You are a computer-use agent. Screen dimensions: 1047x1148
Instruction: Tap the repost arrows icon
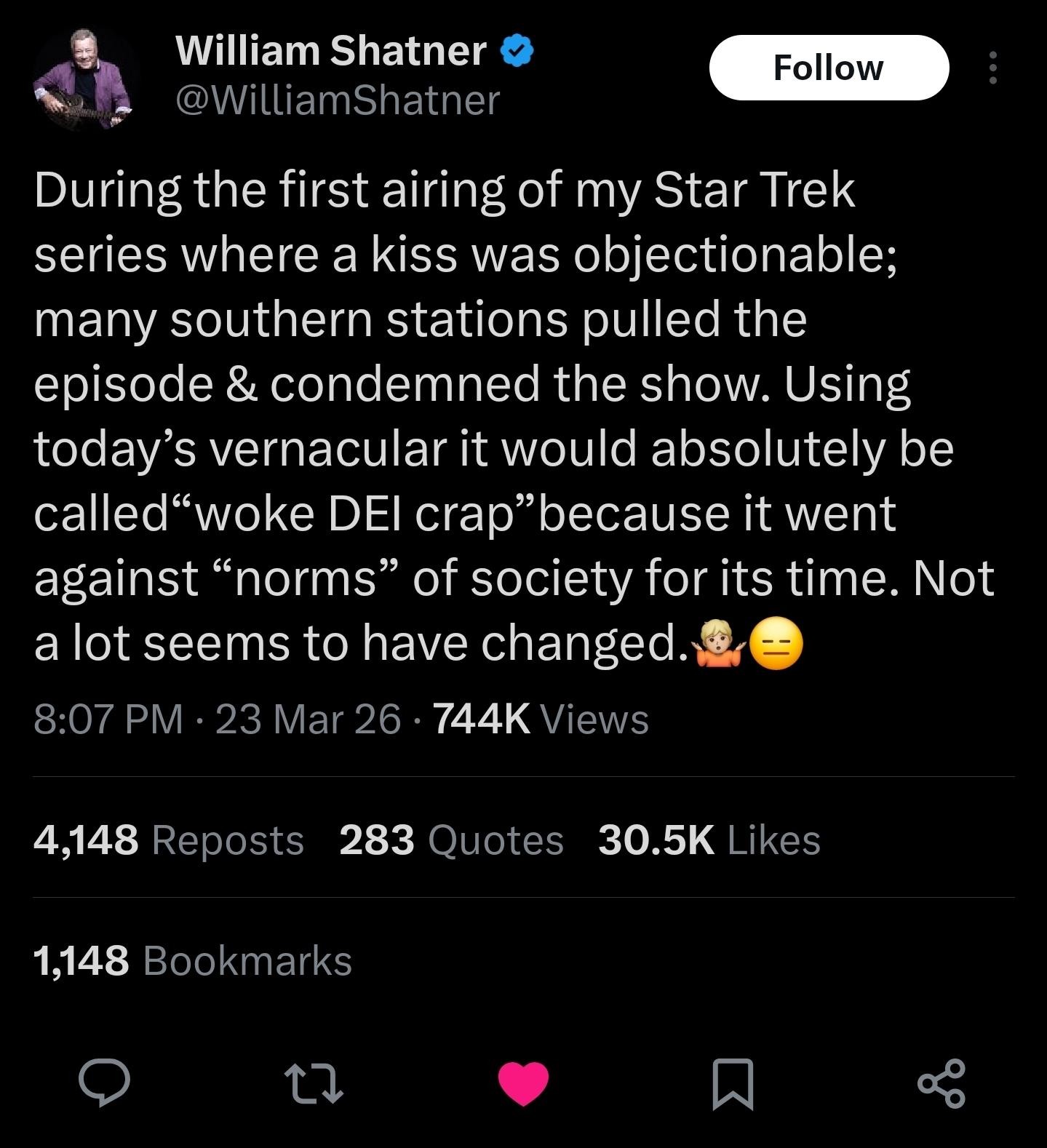[314, 1083]
